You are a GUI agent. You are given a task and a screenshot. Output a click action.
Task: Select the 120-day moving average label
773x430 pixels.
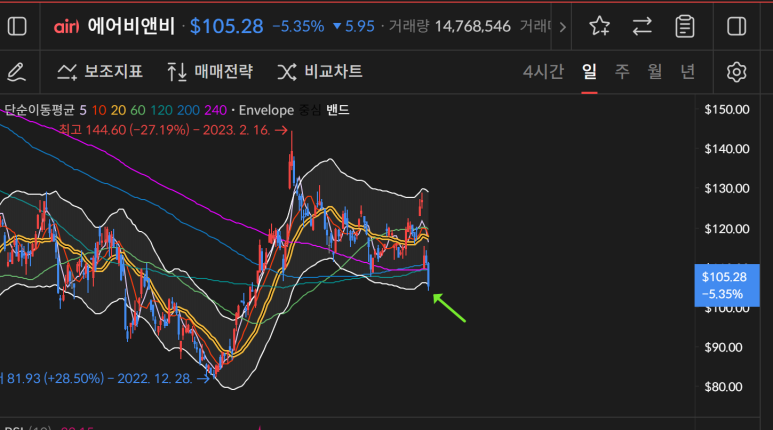(161, 110)
